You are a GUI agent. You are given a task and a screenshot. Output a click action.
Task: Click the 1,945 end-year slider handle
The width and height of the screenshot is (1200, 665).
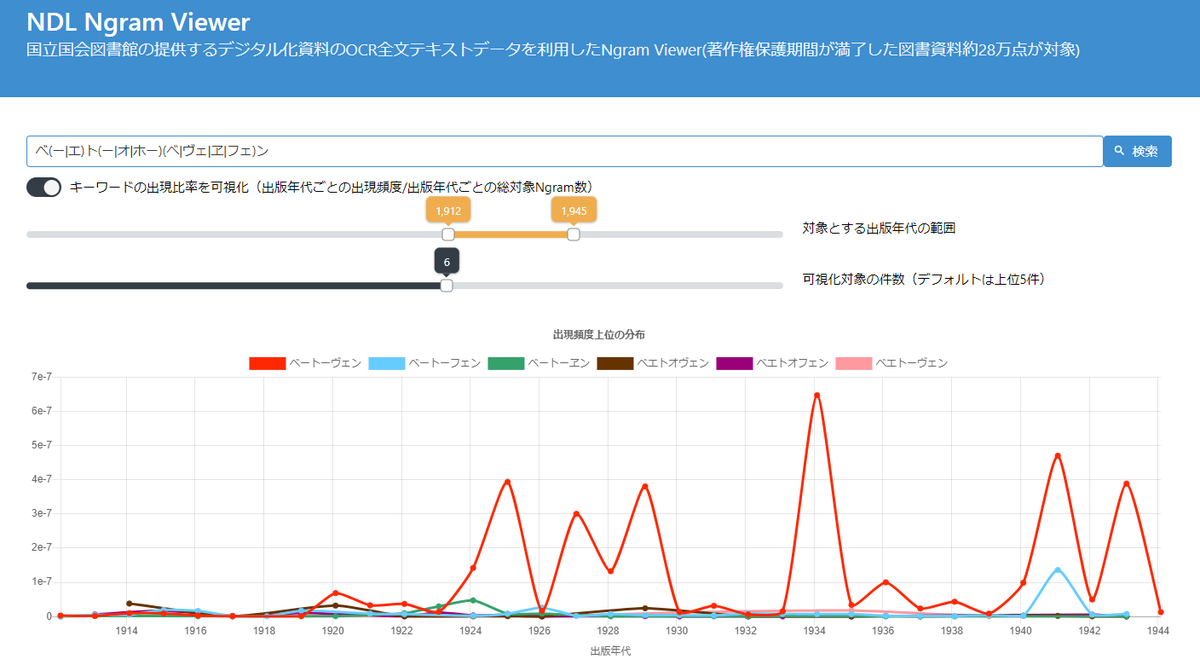click(x=573, y=234)
